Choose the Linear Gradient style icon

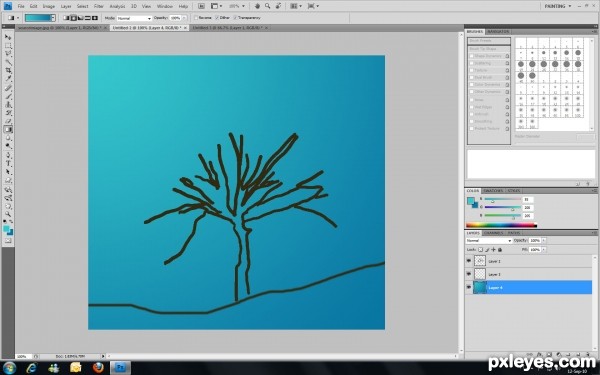point(66,18)
